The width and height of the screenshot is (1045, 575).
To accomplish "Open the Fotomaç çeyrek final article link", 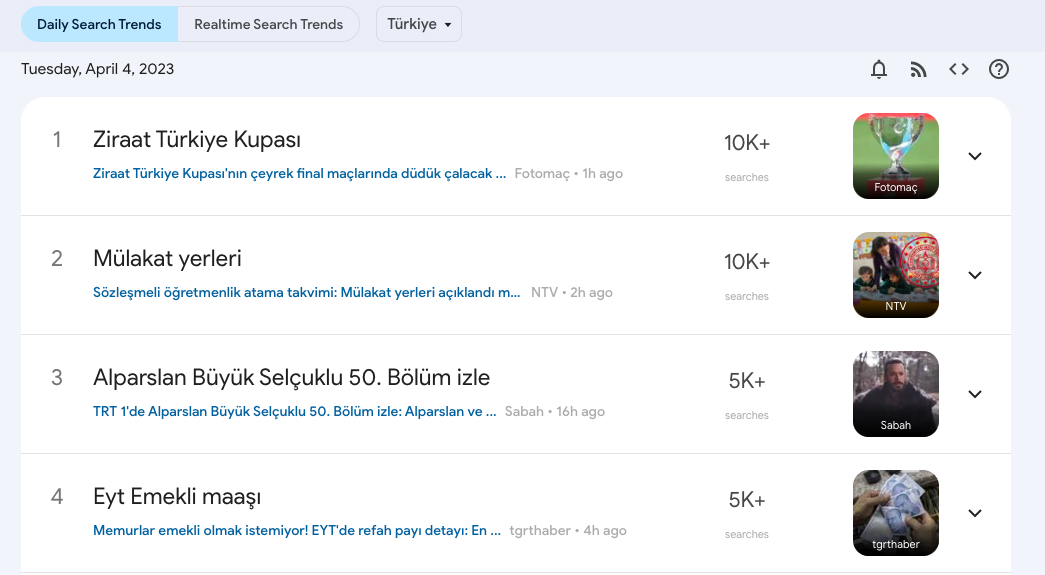I will [x=299, y=174].
